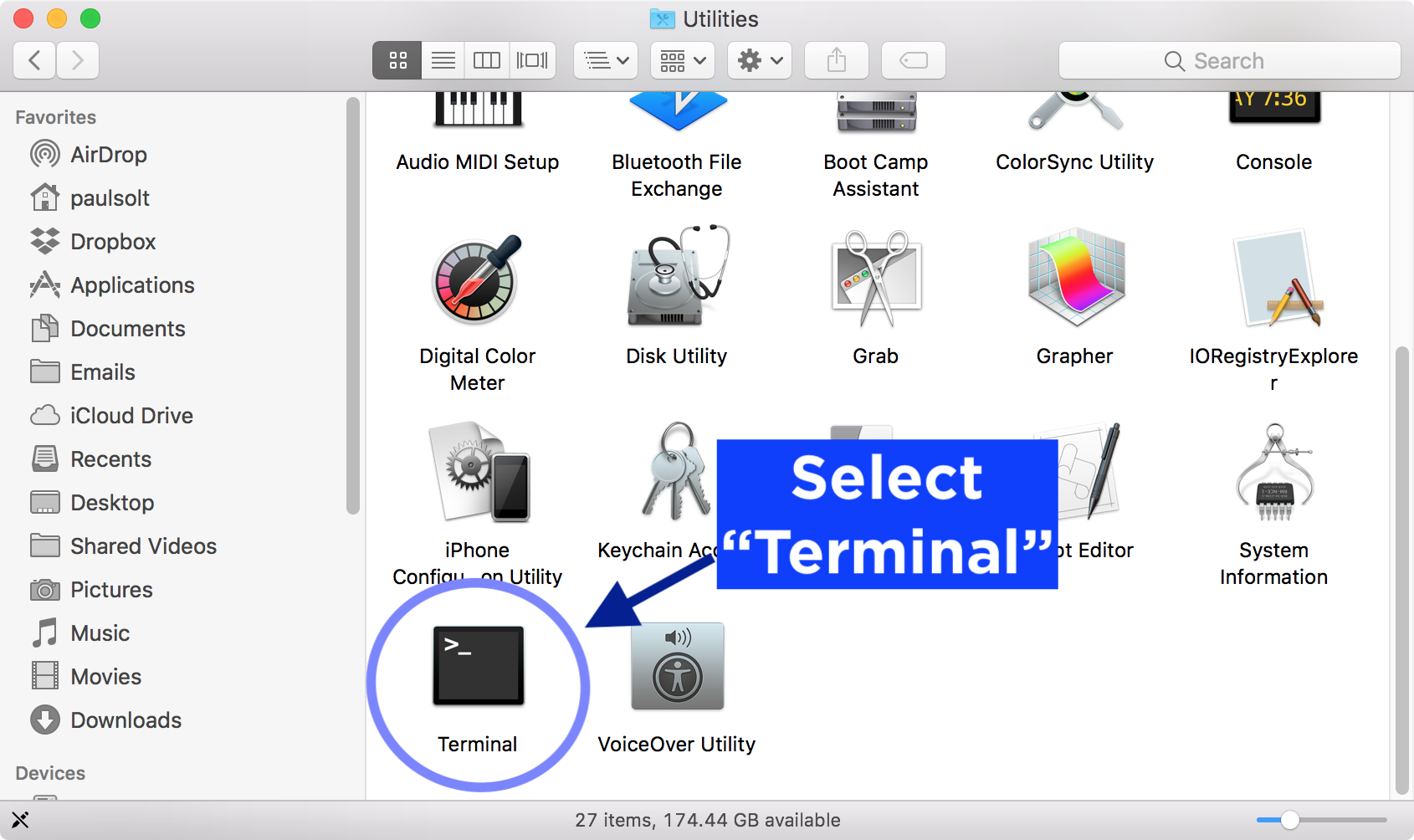Select the Grapher app
The height and width of the screenshot is (840, 1414).
(1074, 276)
